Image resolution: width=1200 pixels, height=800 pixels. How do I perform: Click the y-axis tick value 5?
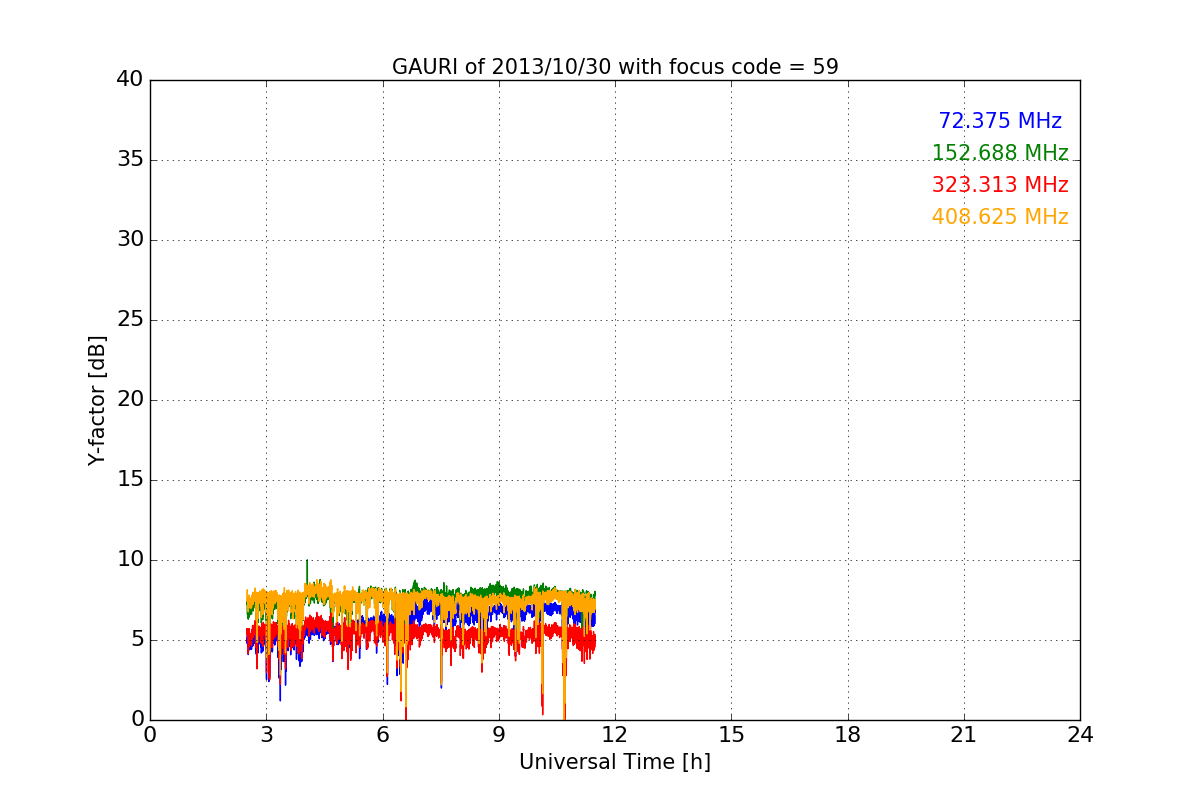(137, 640)
